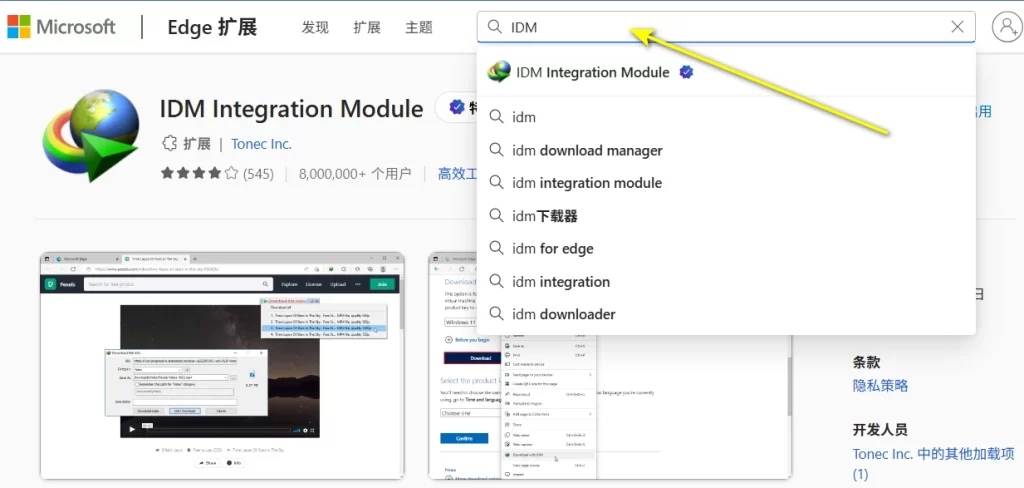1024x488 pixels.
Task: Click IDM icon in top suggestion
Action: [499, 72]
